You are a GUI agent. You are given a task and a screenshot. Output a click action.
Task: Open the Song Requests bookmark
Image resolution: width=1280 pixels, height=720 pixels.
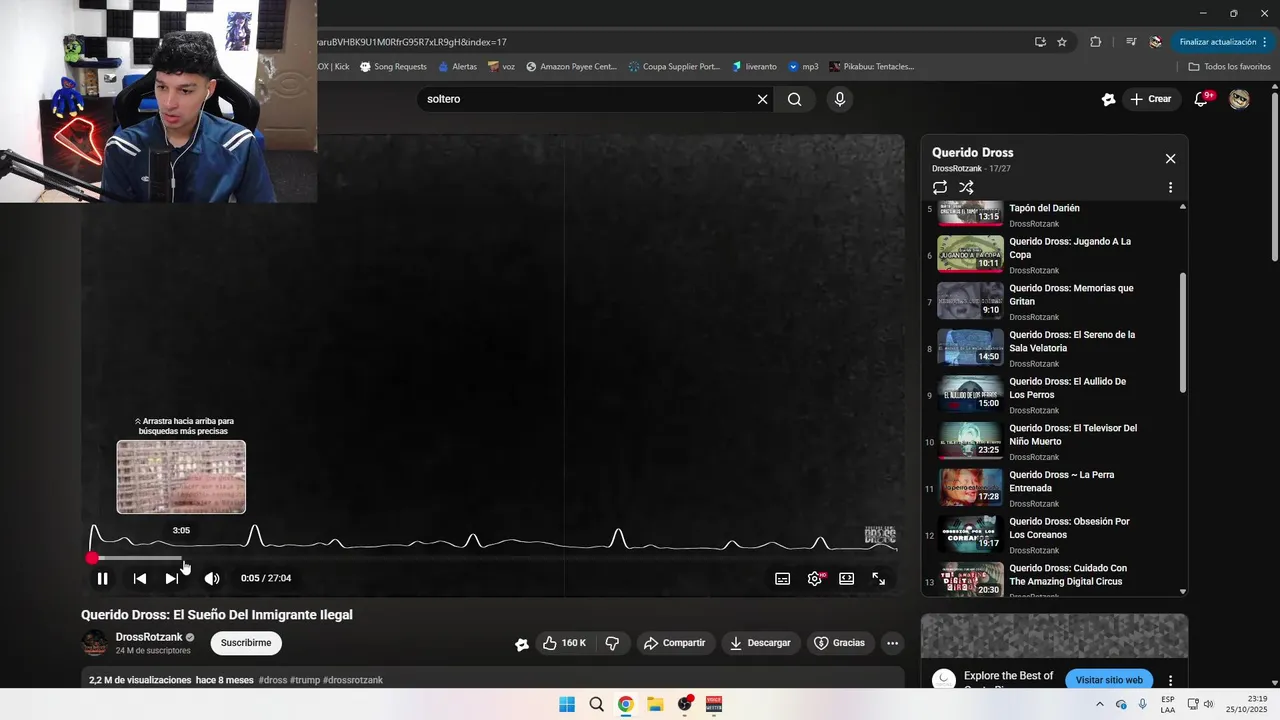point(393,67)
